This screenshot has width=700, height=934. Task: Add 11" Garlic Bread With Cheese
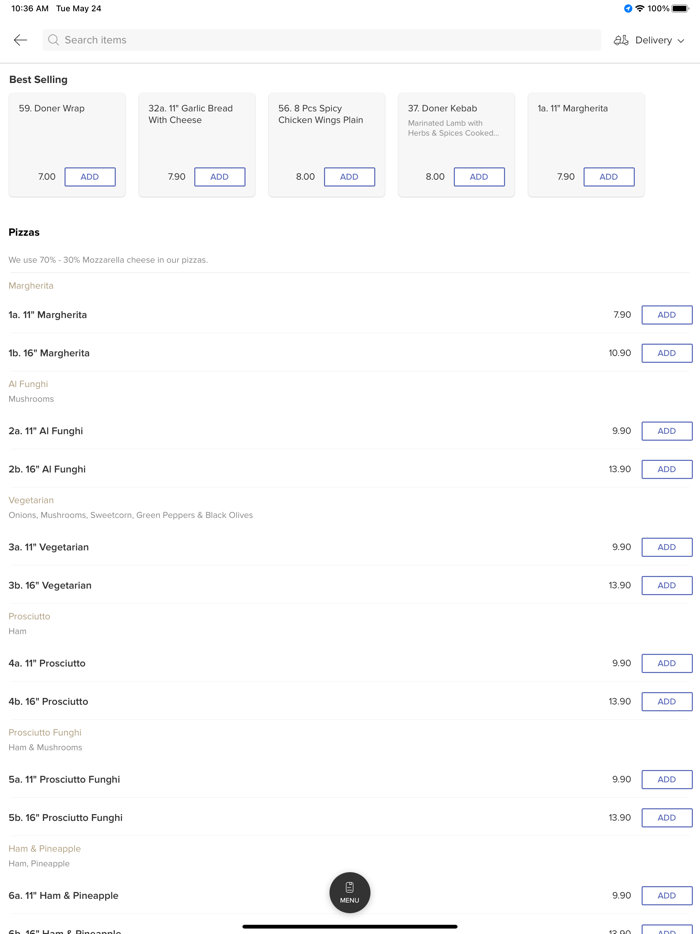(x=219, y=177)
